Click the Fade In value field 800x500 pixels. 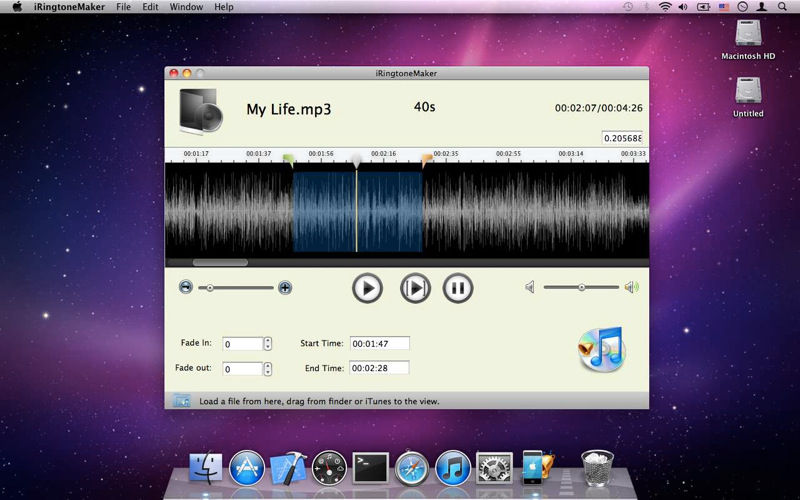click(x=243, y=344)
